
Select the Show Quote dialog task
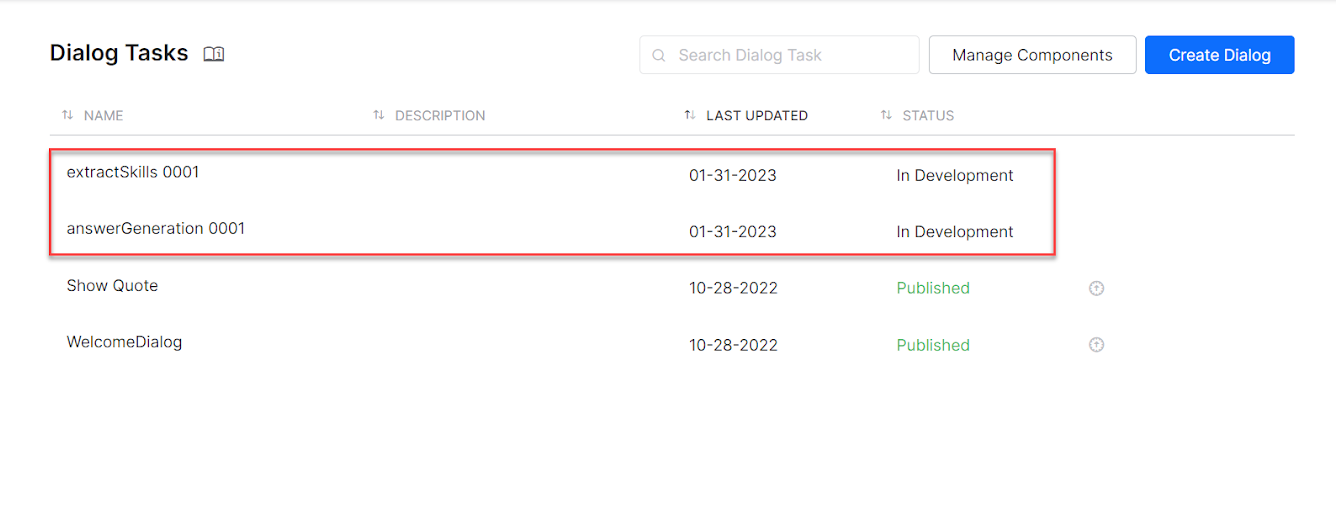tap(112, 286)
